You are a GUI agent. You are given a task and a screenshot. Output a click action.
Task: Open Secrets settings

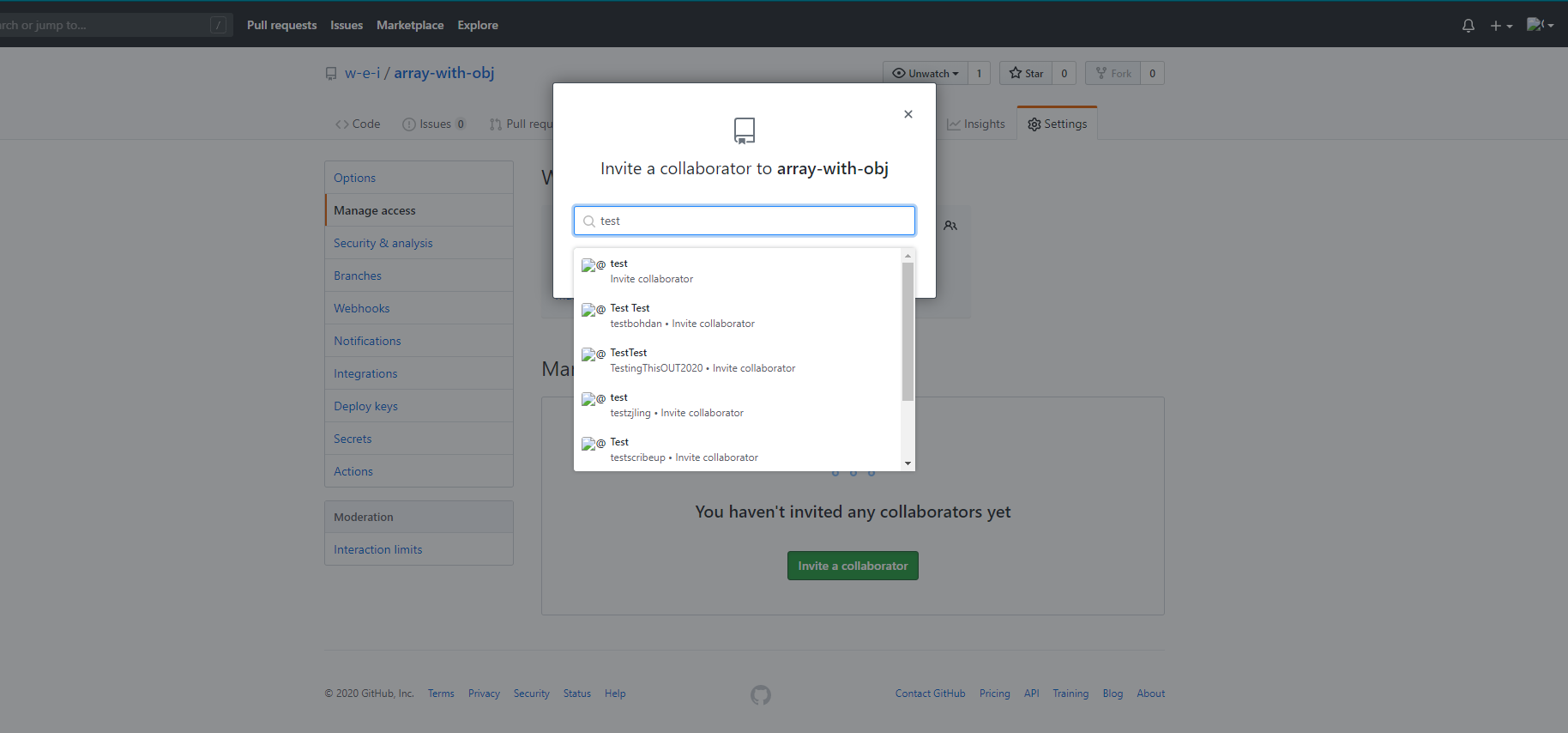point(419,439)
